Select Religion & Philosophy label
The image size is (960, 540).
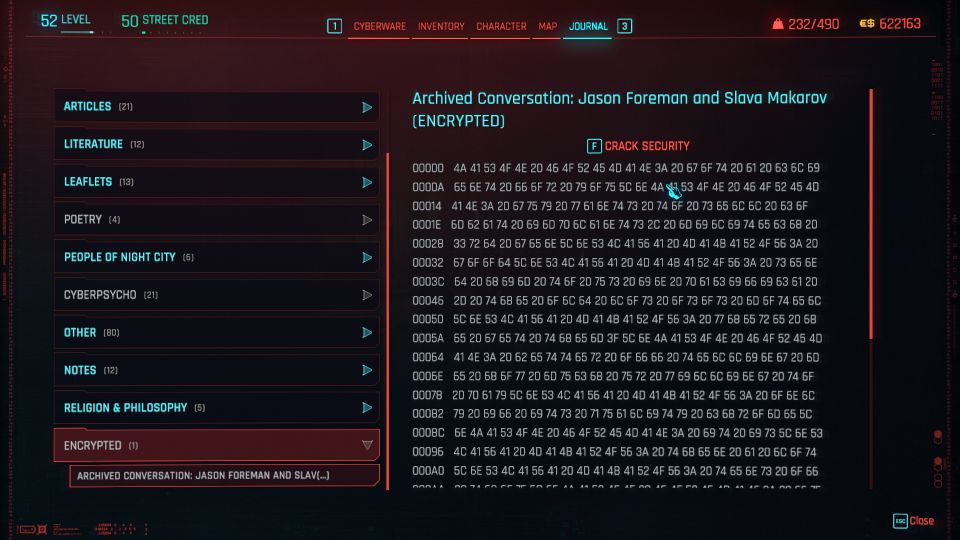126,408
